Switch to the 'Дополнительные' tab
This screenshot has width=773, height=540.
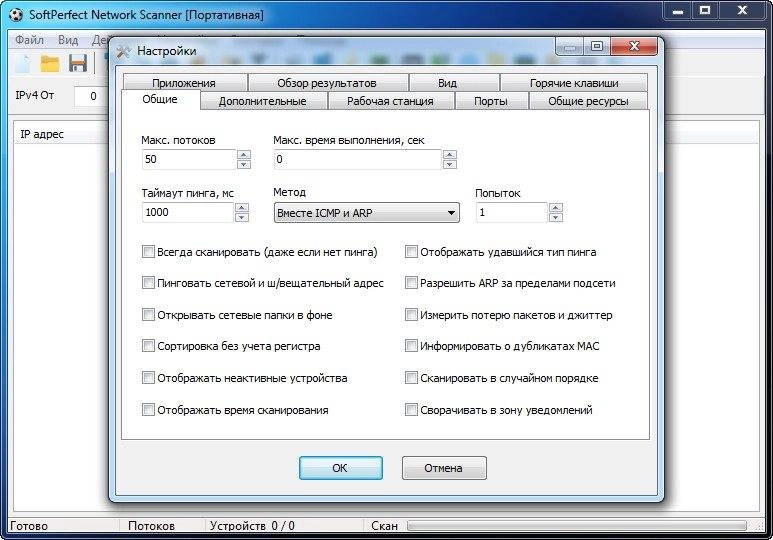tap(263, 101)
